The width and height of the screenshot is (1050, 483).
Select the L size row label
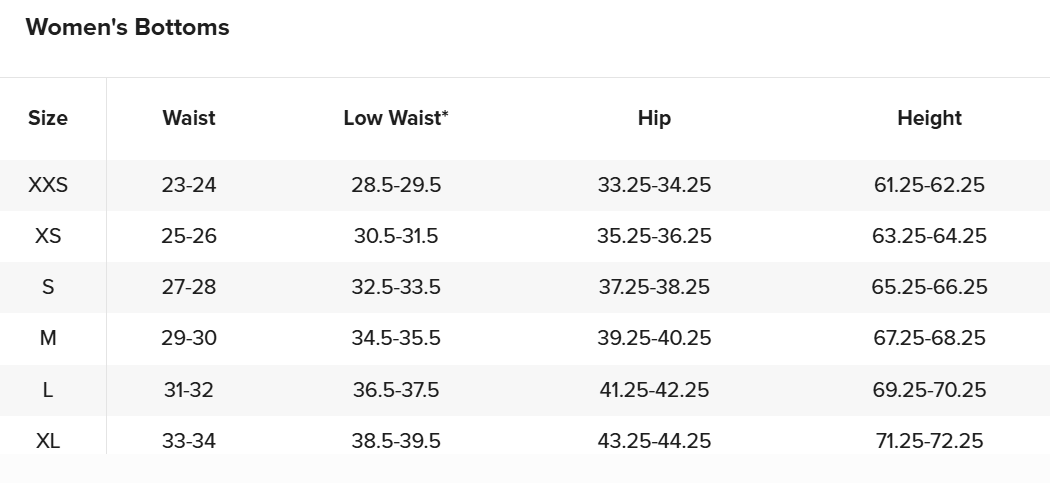tap(48, 389)
